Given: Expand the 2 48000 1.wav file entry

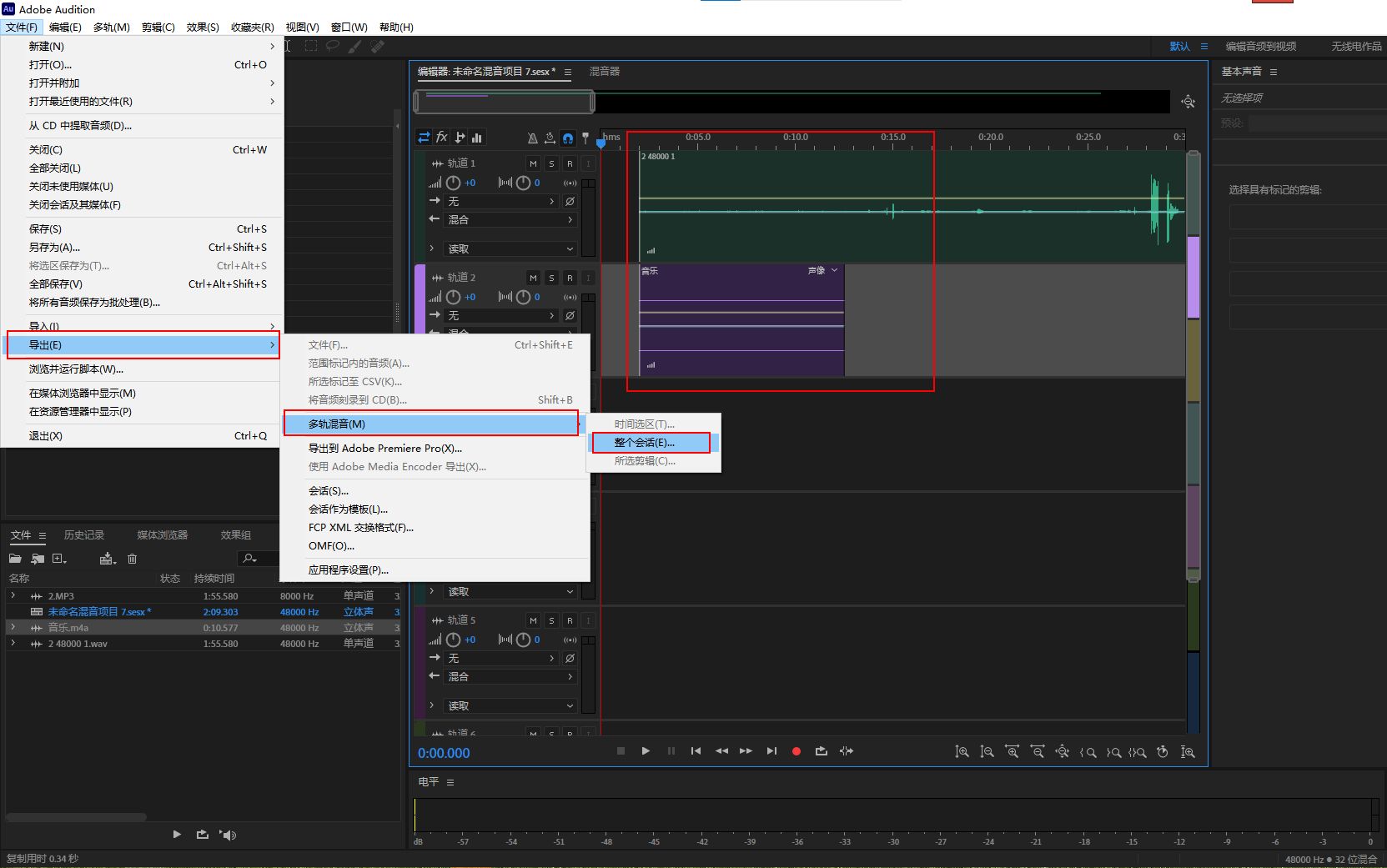Looking at the screenshot, I should [13, 643].
